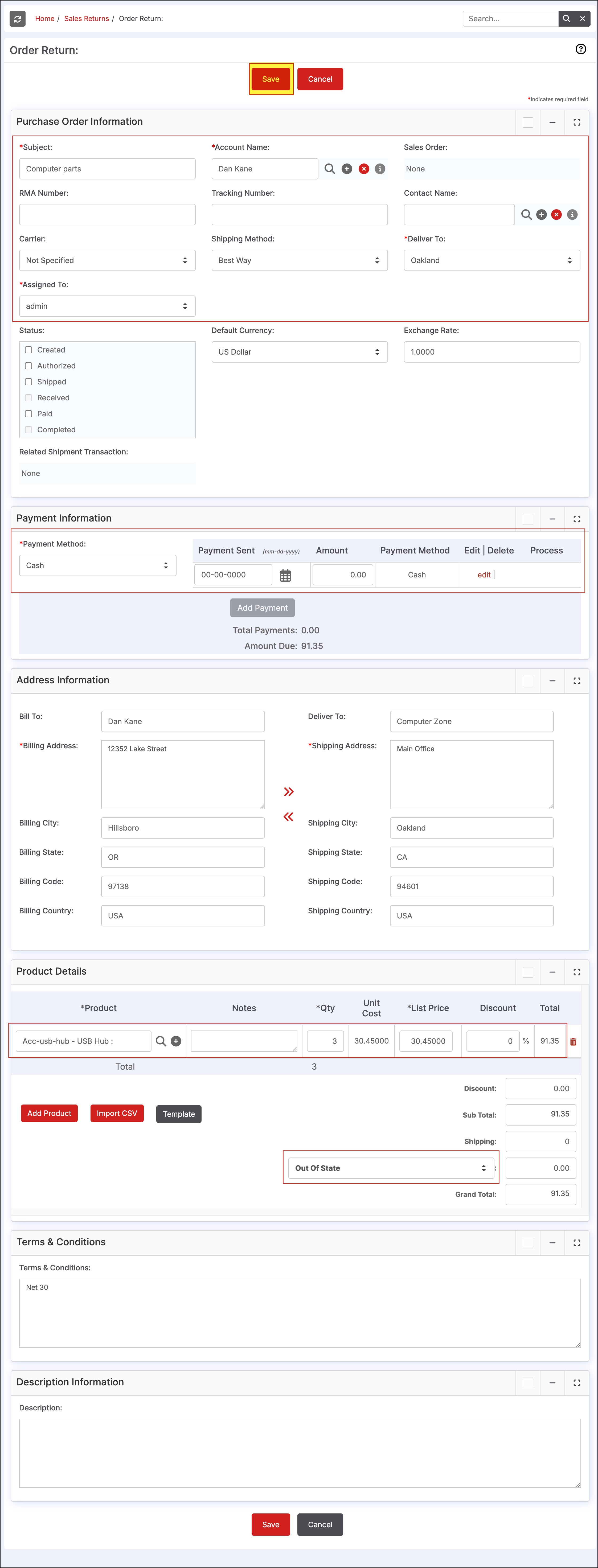Open the Default Currency dropdown

pos(300,352)
